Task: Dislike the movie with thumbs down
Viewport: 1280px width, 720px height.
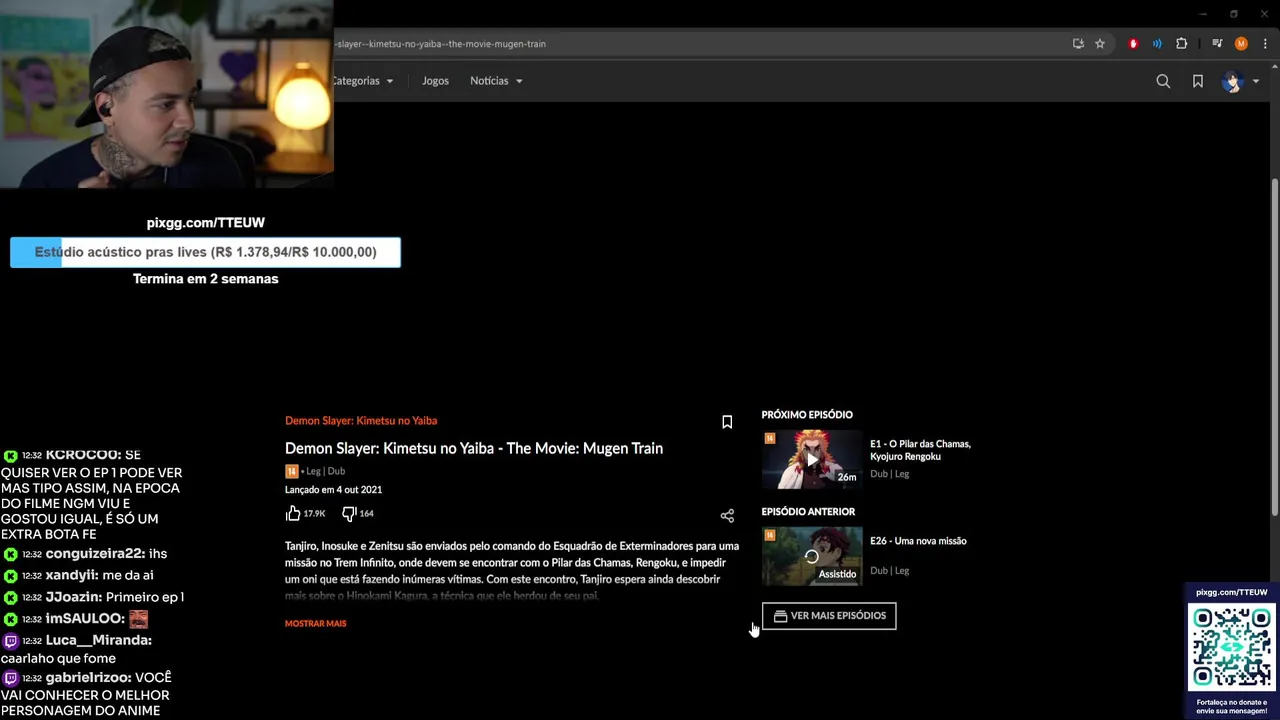Action: click(349, 513)
